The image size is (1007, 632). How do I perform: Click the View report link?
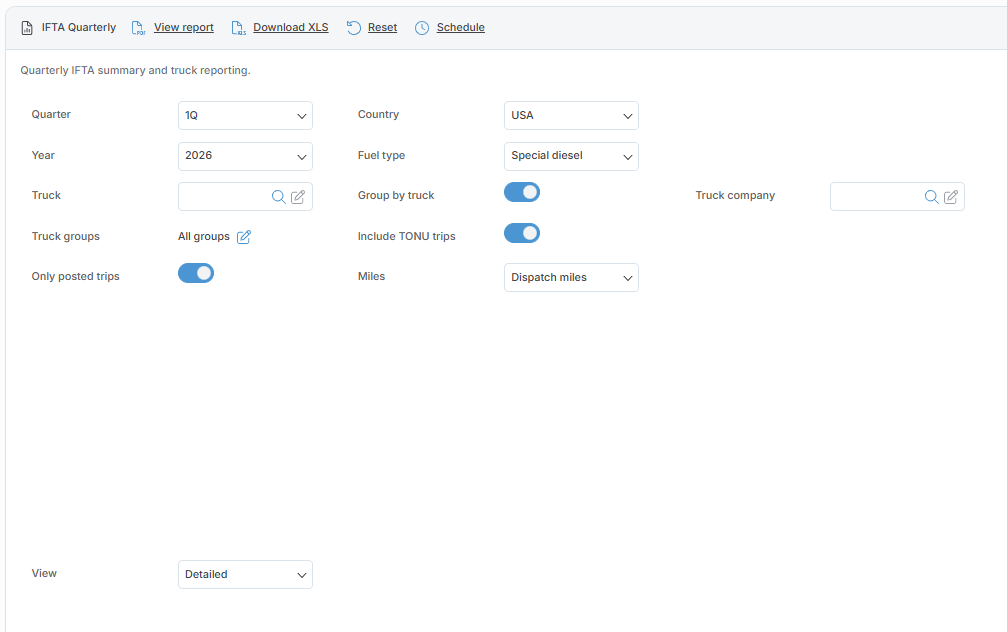(x=184, y=28)
